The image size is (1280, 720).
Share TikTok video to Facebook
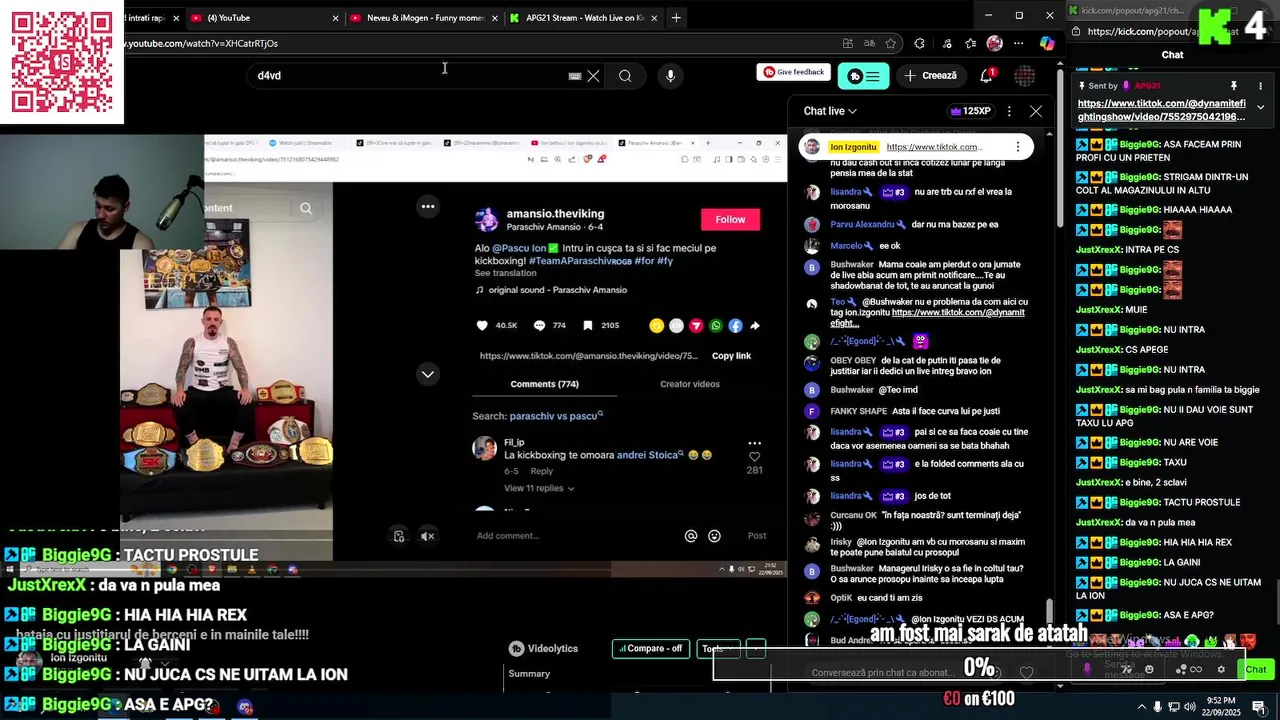pos(735,325)
